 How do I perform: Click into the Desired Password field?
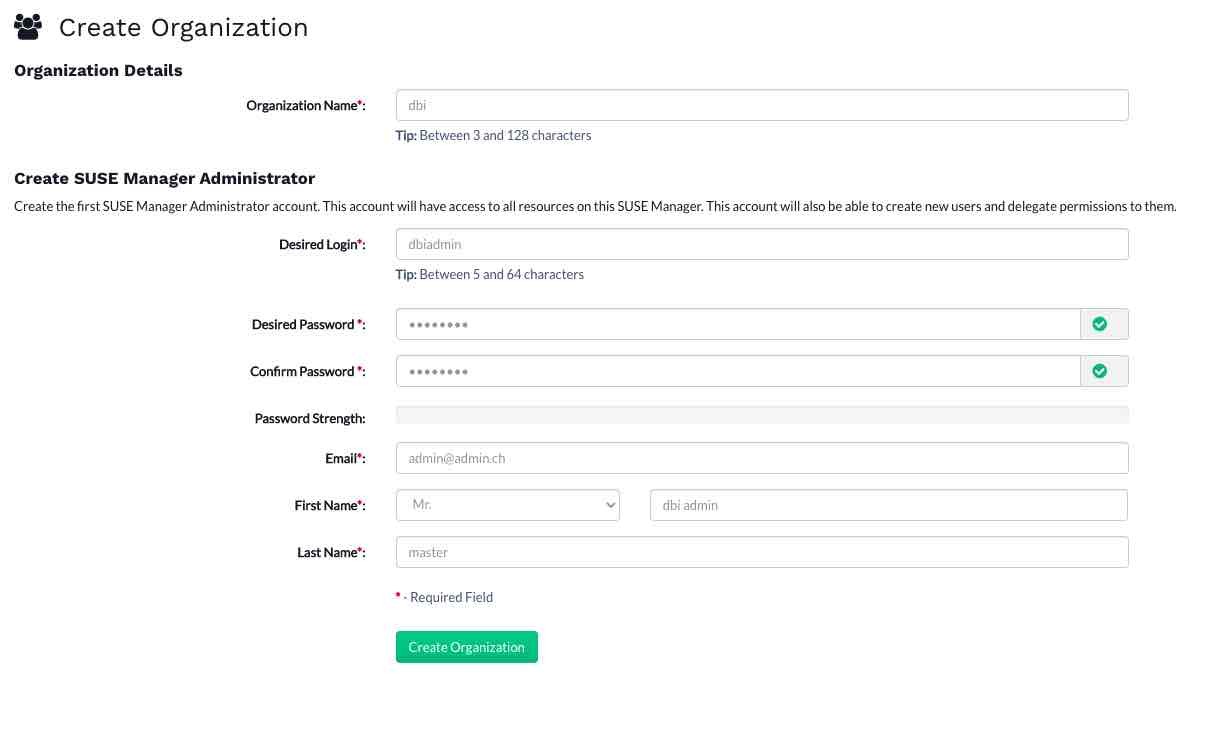point(738,324)
